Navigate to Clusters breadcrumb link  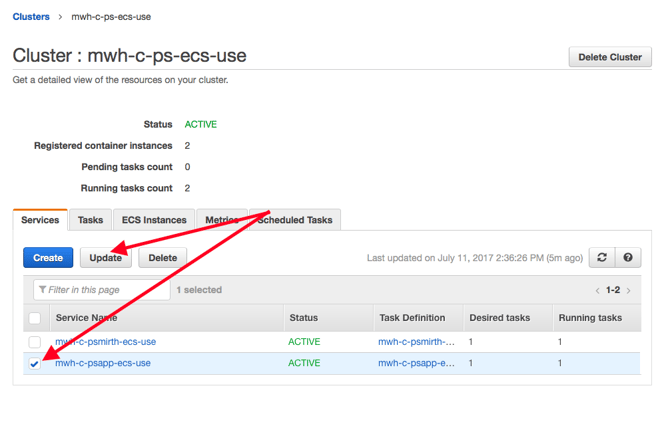click(x=31, y=17)
